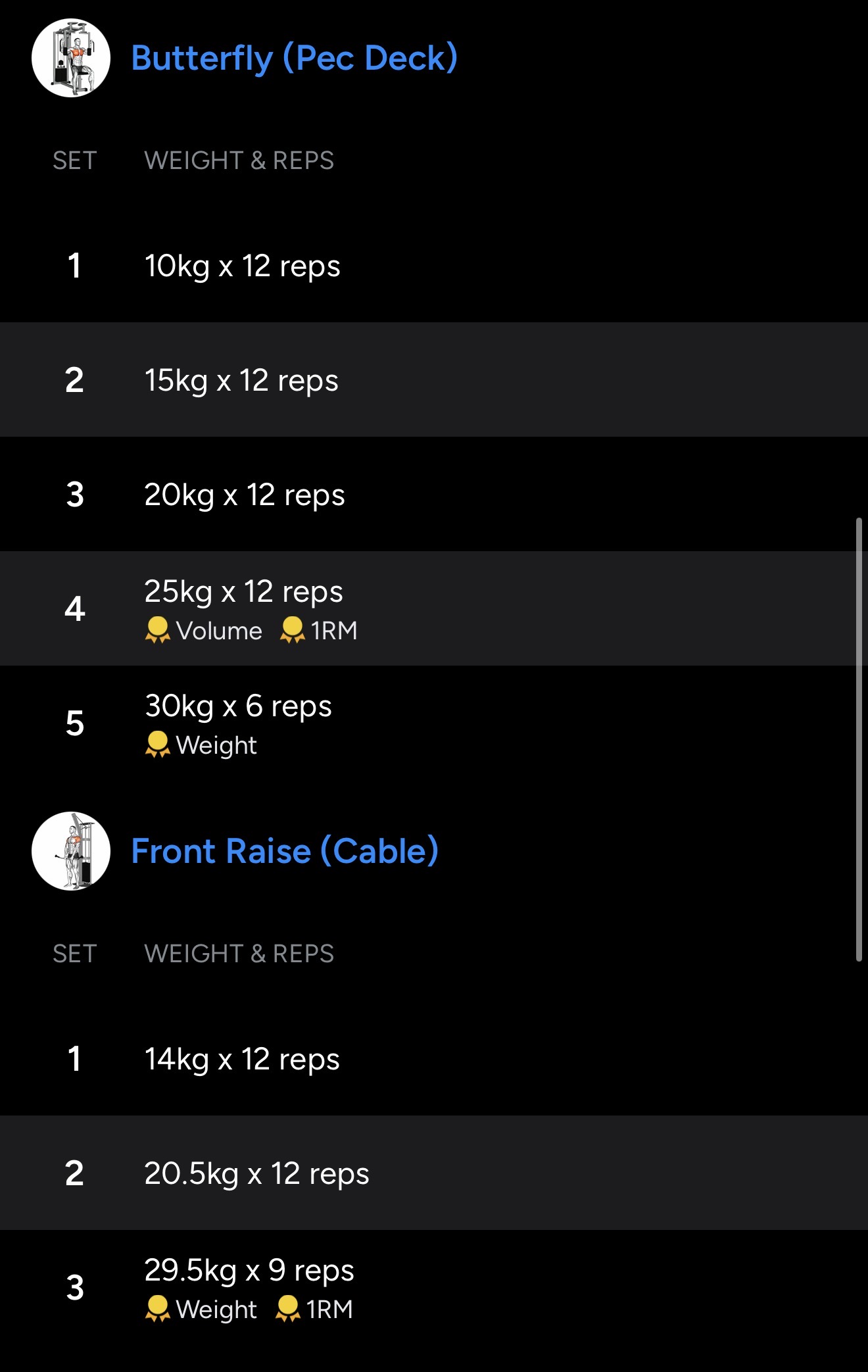
Task: Tap the Volume medal icon on set 4
Action: coord(158,630)
